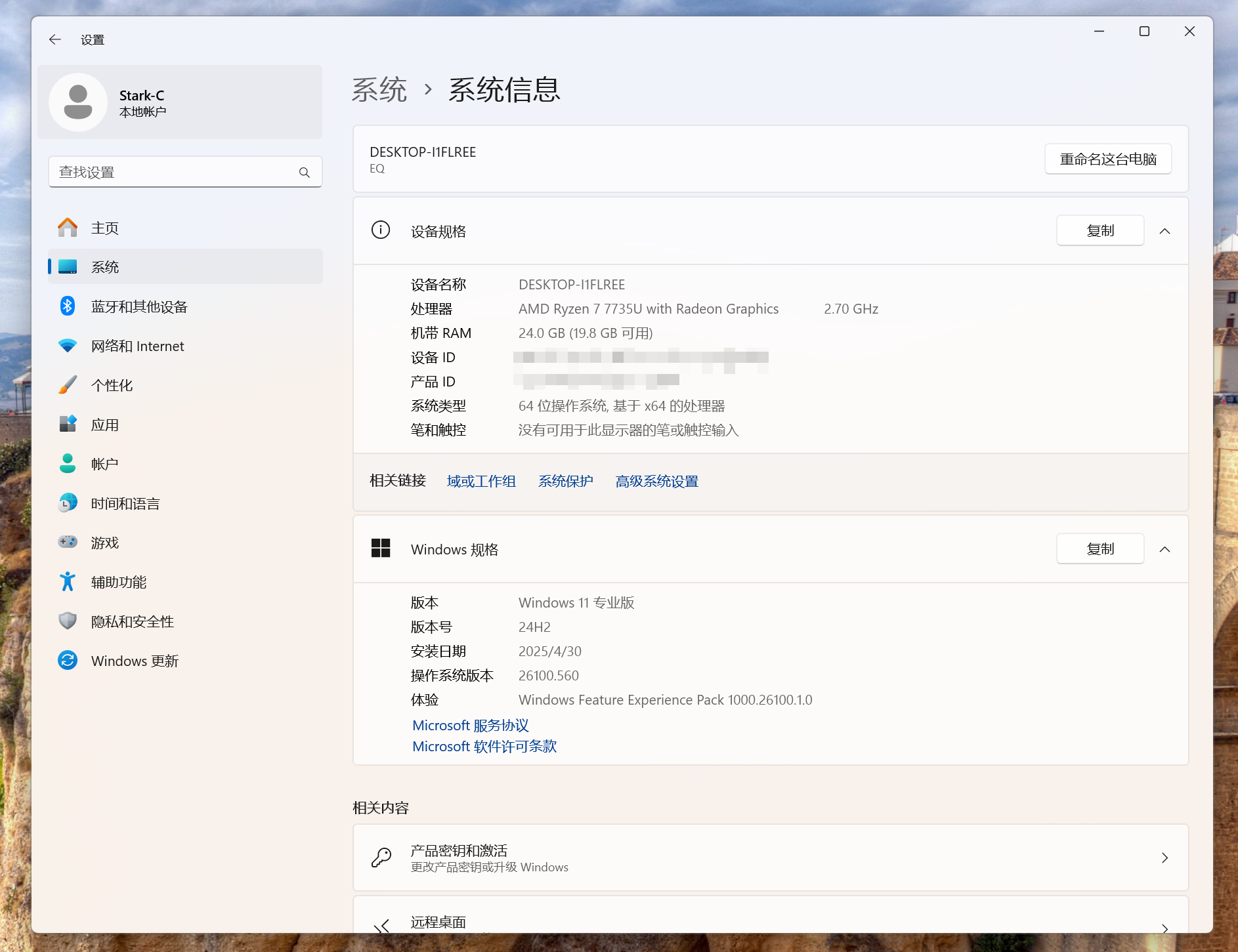The height and width of the screenshot is (952, 1238).
Task: Click the 远程桌面 remote icon
Action: click(381, 926)
